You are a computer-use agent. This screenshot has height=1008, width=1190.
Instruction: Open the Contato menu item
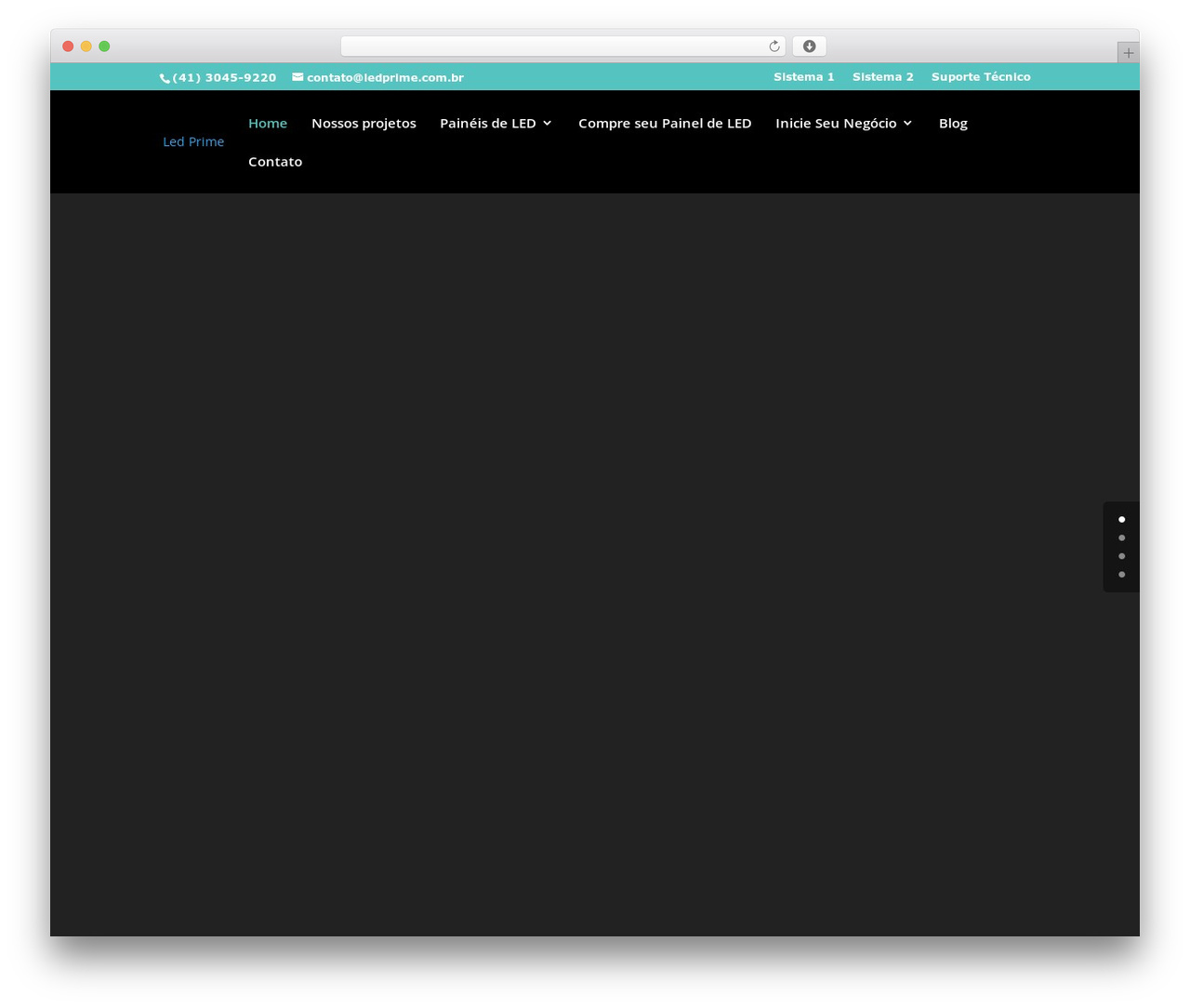click(275, 162)
